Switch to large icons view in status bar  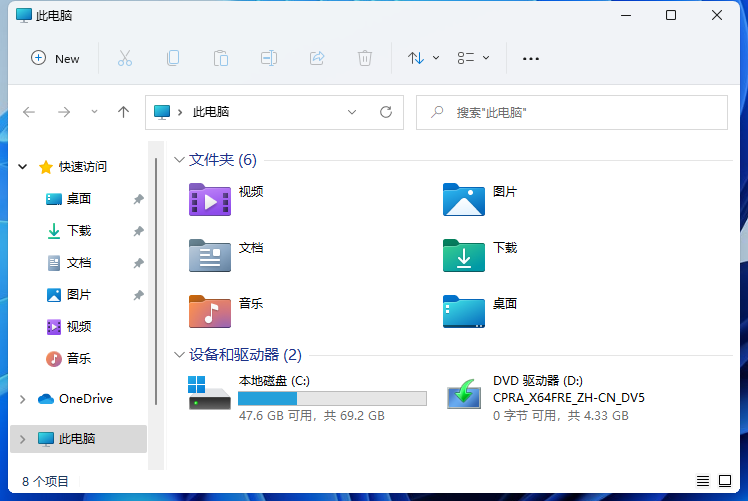click(x=725, y=481)
